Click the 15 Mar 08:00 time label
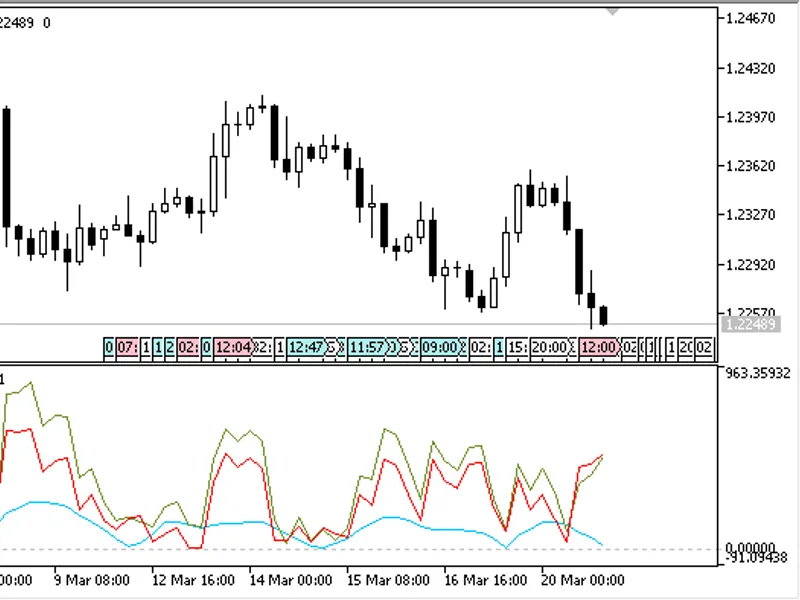 point(388,581)
